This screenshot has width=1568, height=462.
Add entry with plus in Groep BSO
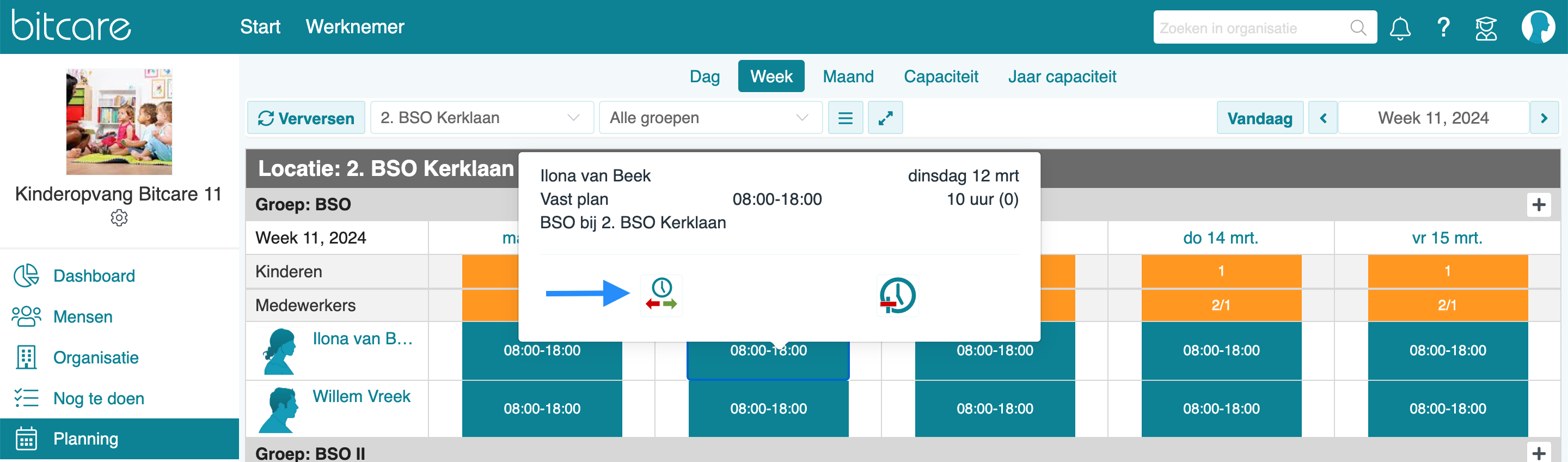click(1538, 205)
